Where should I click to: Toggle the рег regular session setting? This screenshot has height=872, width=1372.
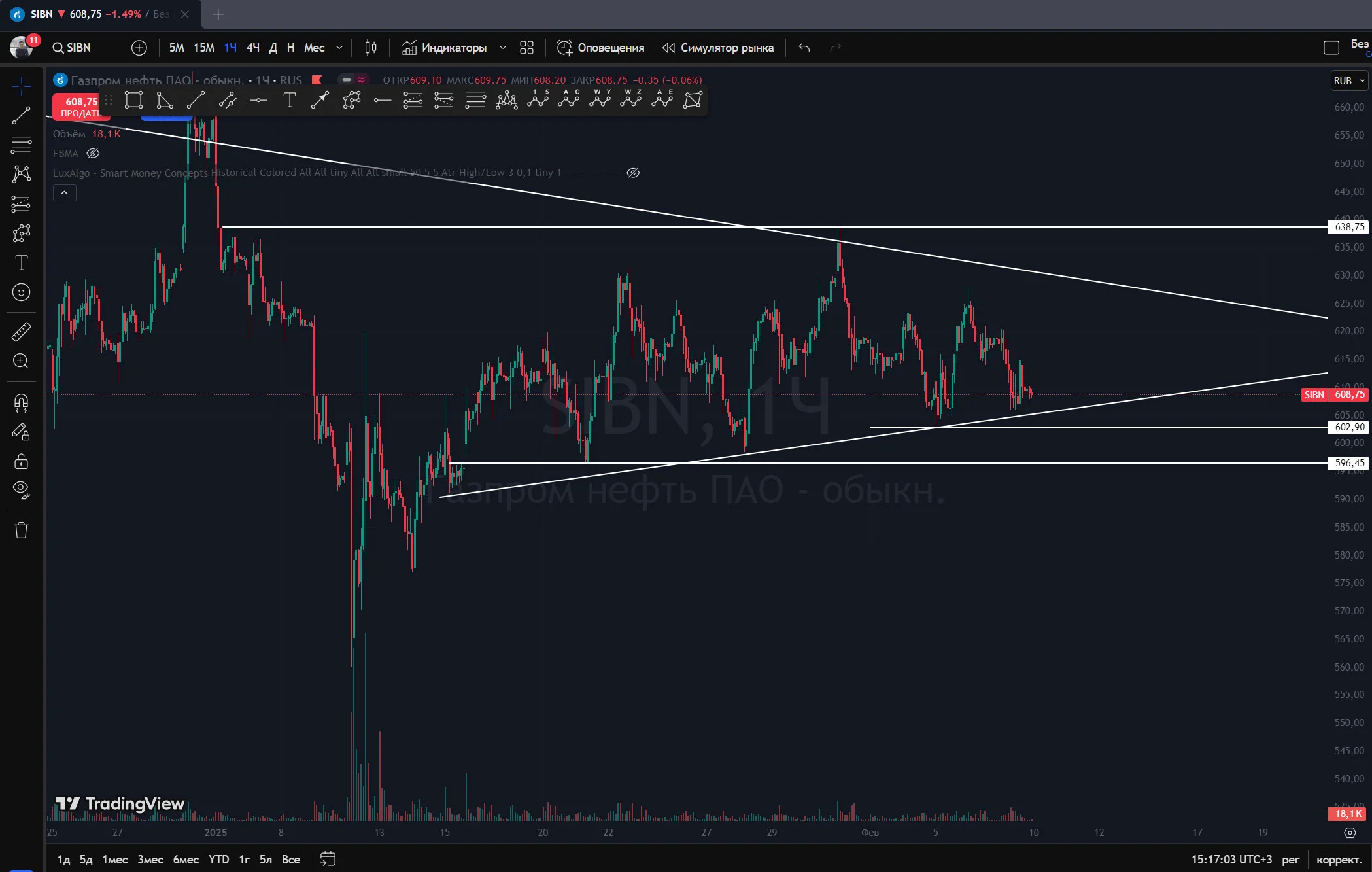click(x=1290, y=860)
